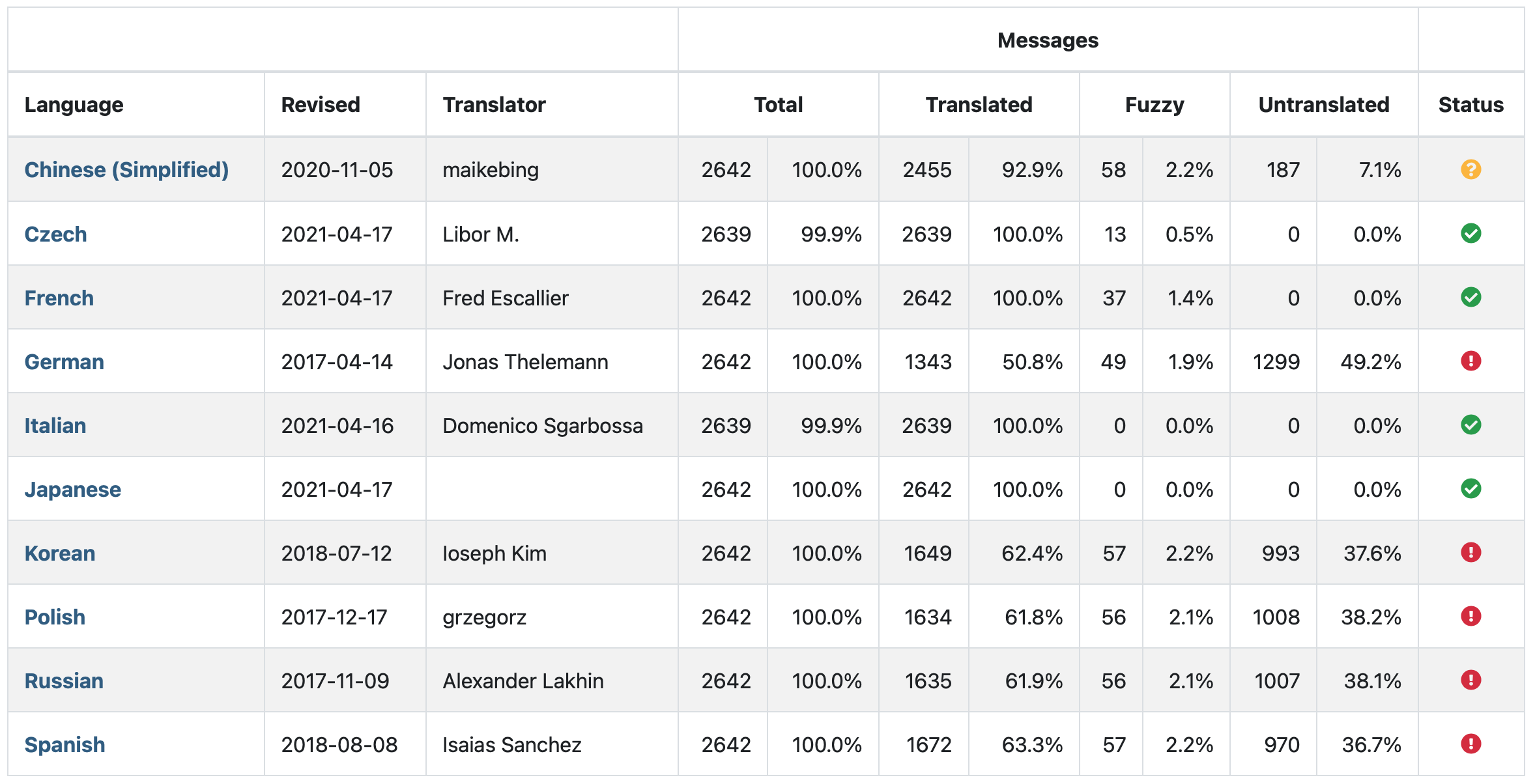Click the green check status icon for Czech
This screenshot has width=1535, height=784.
[1470, 233]
